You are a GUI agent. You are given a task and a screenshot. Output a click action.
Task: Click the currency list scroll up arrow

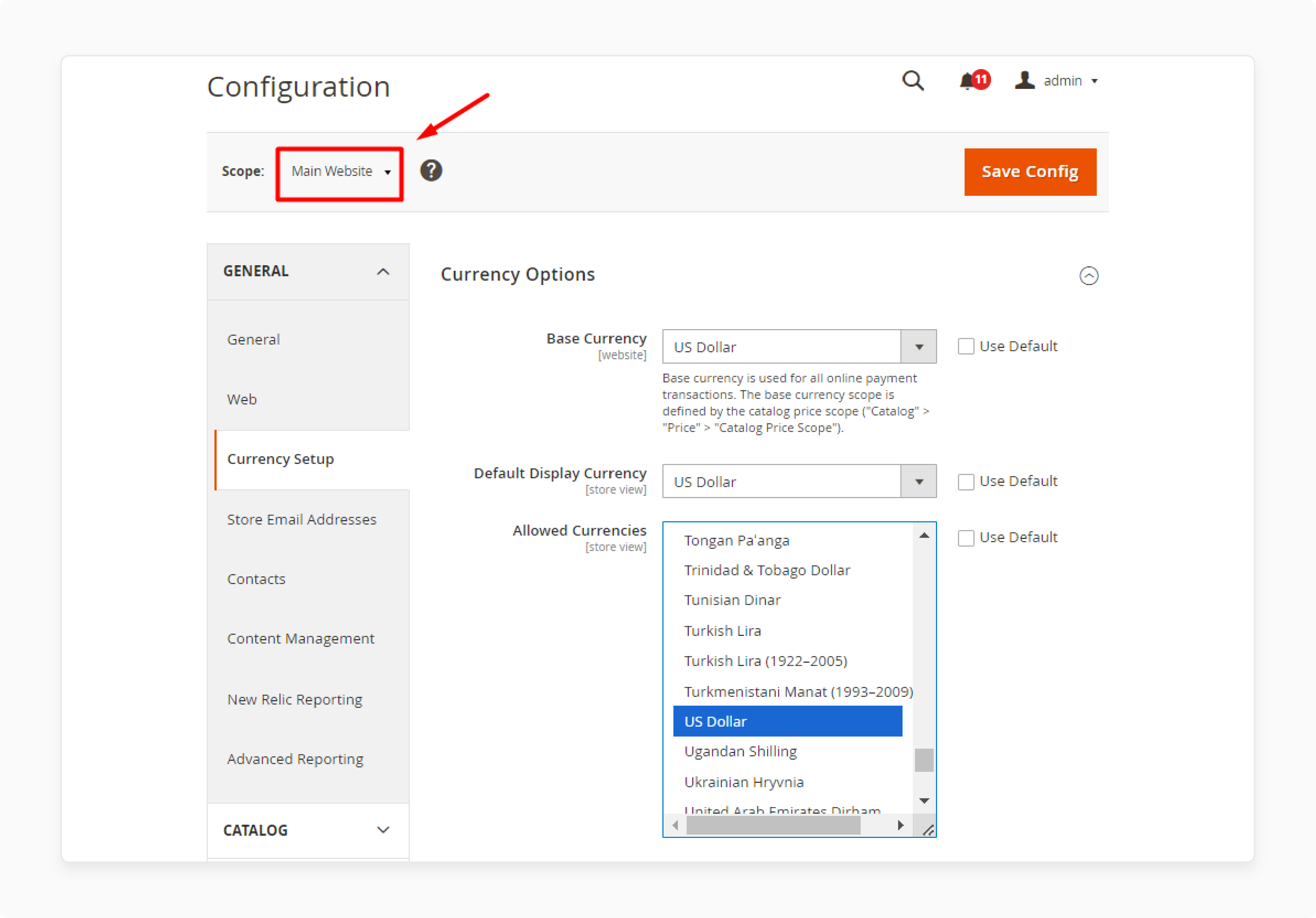(x=924, y=535)
